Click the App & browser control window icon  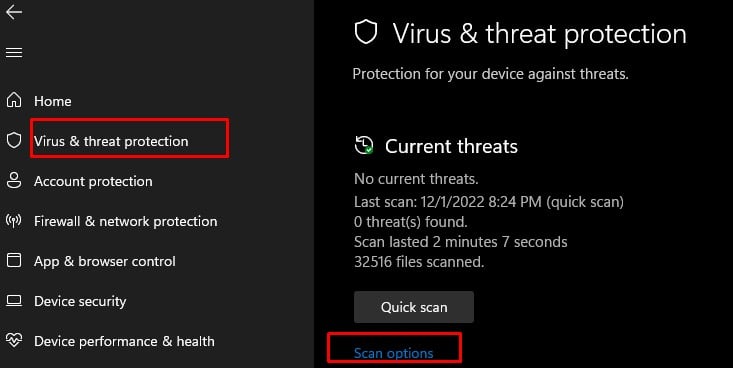click(x=14, y=260)
